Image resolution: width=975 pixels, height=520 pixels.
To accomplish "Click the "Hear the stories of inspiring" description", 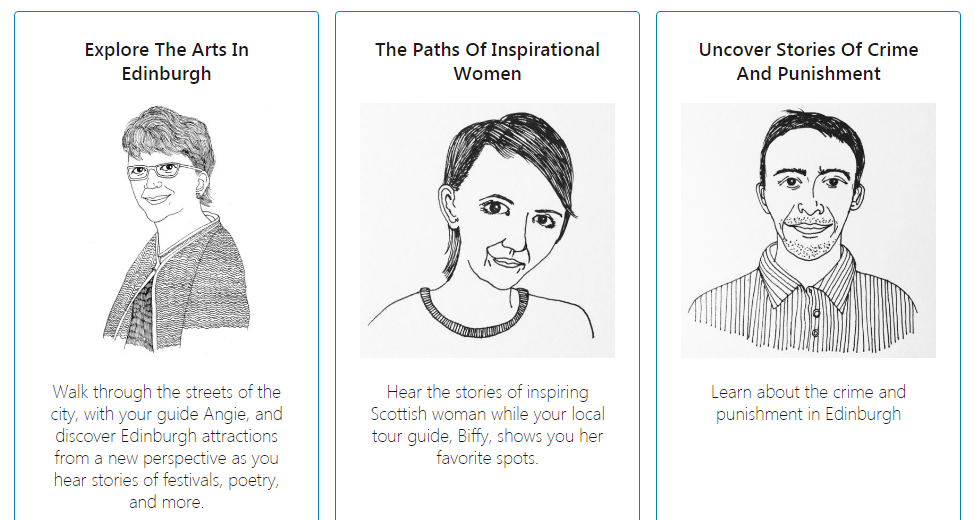I will pyautogui.click(x=488, y=425).
